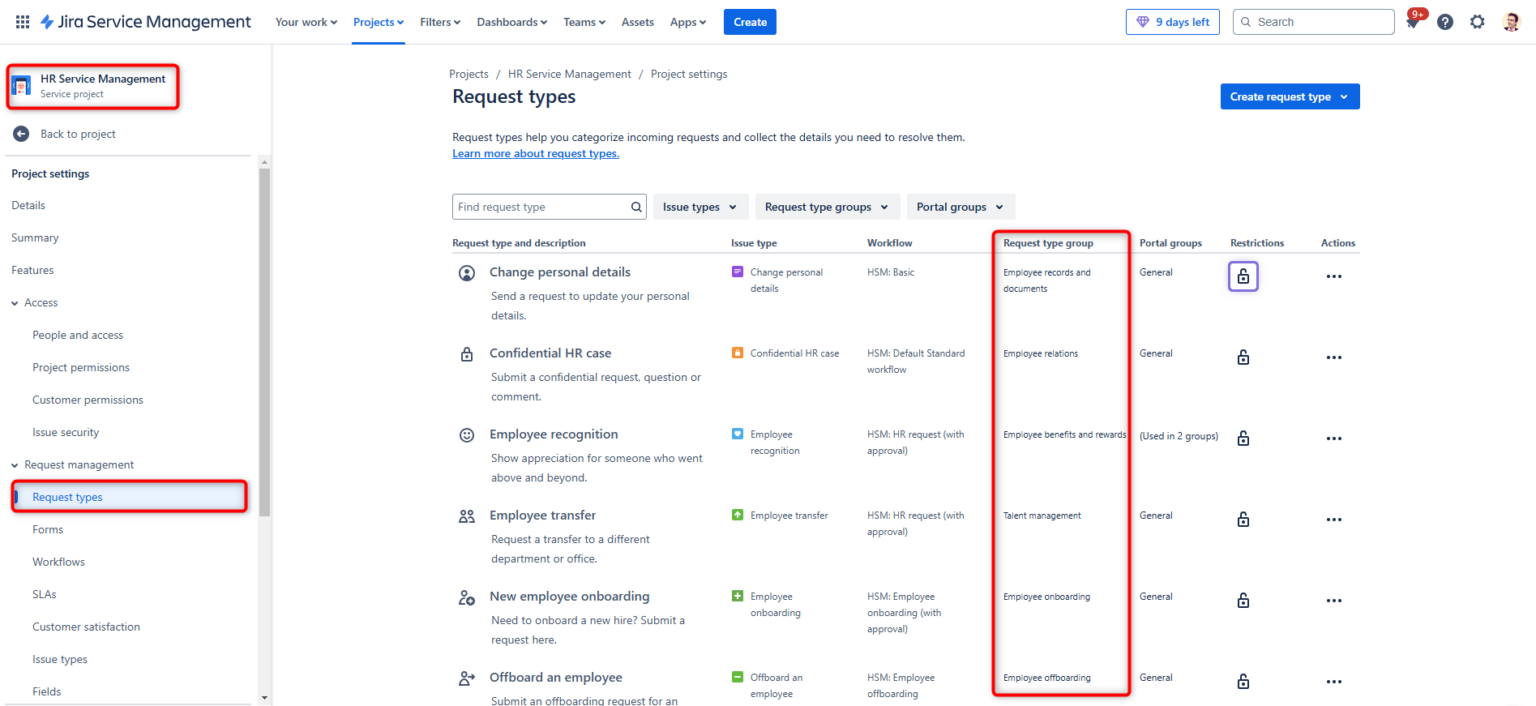Switch to the Workflows settings section
Viewport: 1536px width, 706px height.
(x=58, y=561)
